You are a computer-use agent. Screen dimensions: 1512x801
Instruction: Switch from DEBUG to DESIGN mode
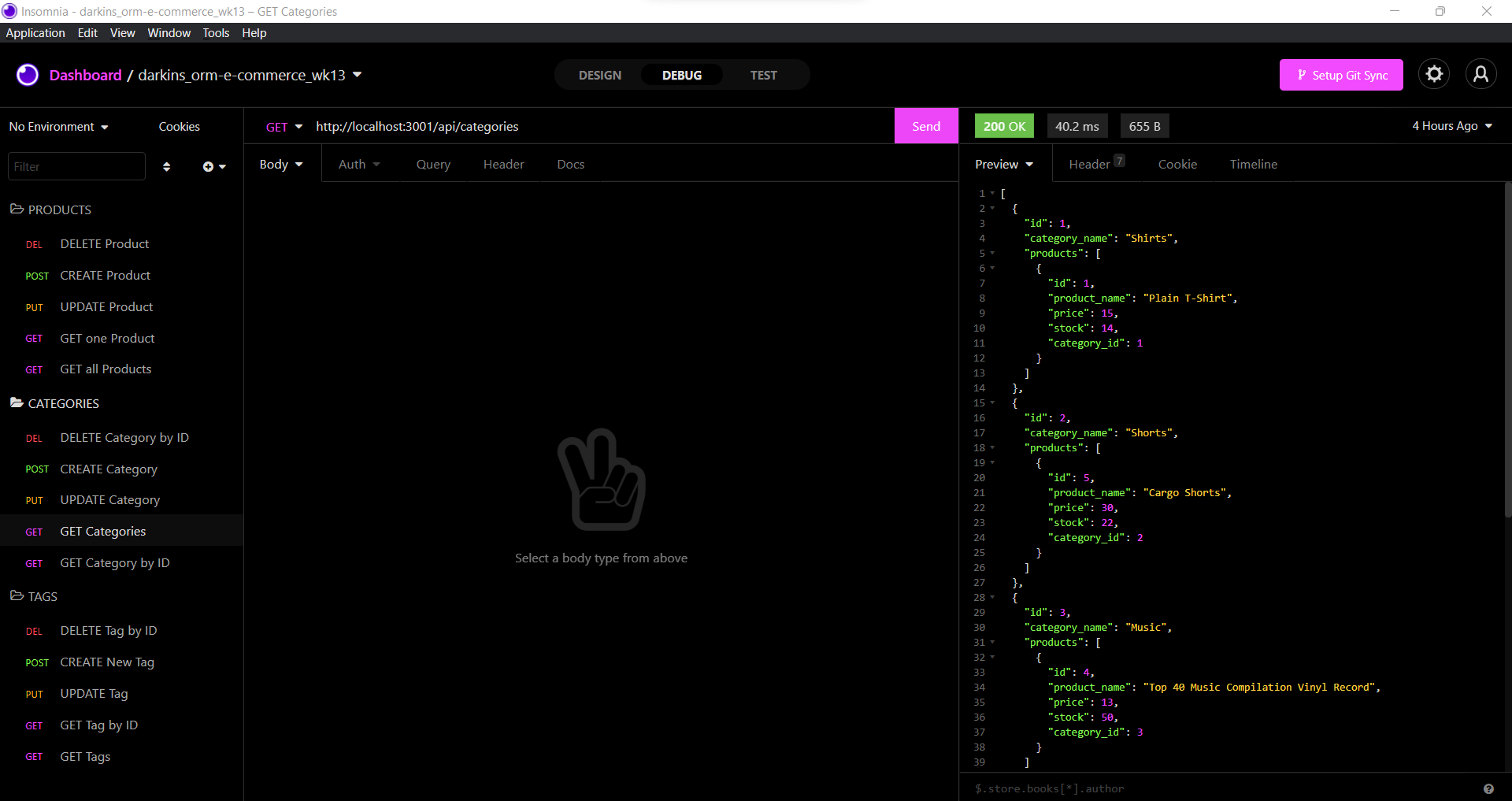click(x=599, y=75)
